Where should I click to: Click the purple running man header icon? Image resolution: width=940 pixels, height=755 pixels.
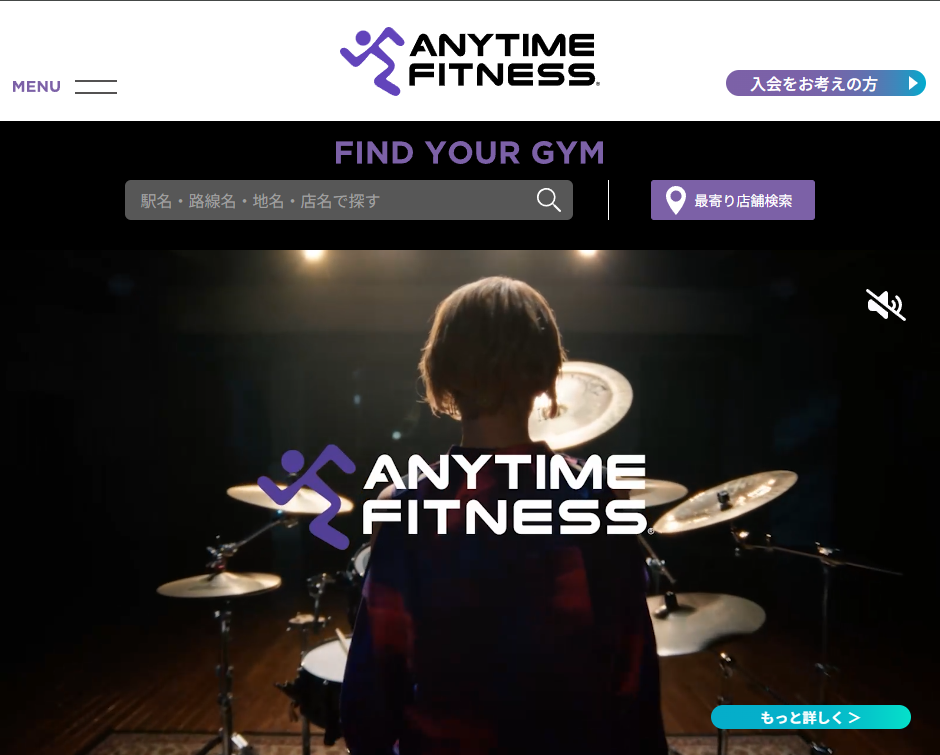point(372,61)
